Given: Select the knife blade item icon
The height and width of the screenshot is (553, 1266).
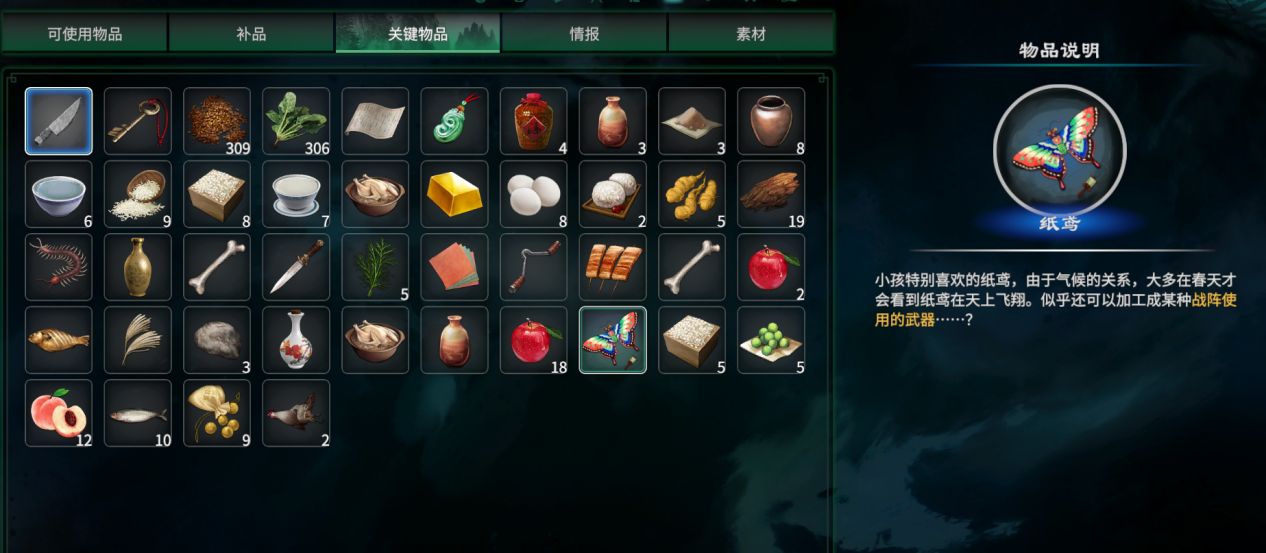Looking at the screenshot, I should (59, 121).
